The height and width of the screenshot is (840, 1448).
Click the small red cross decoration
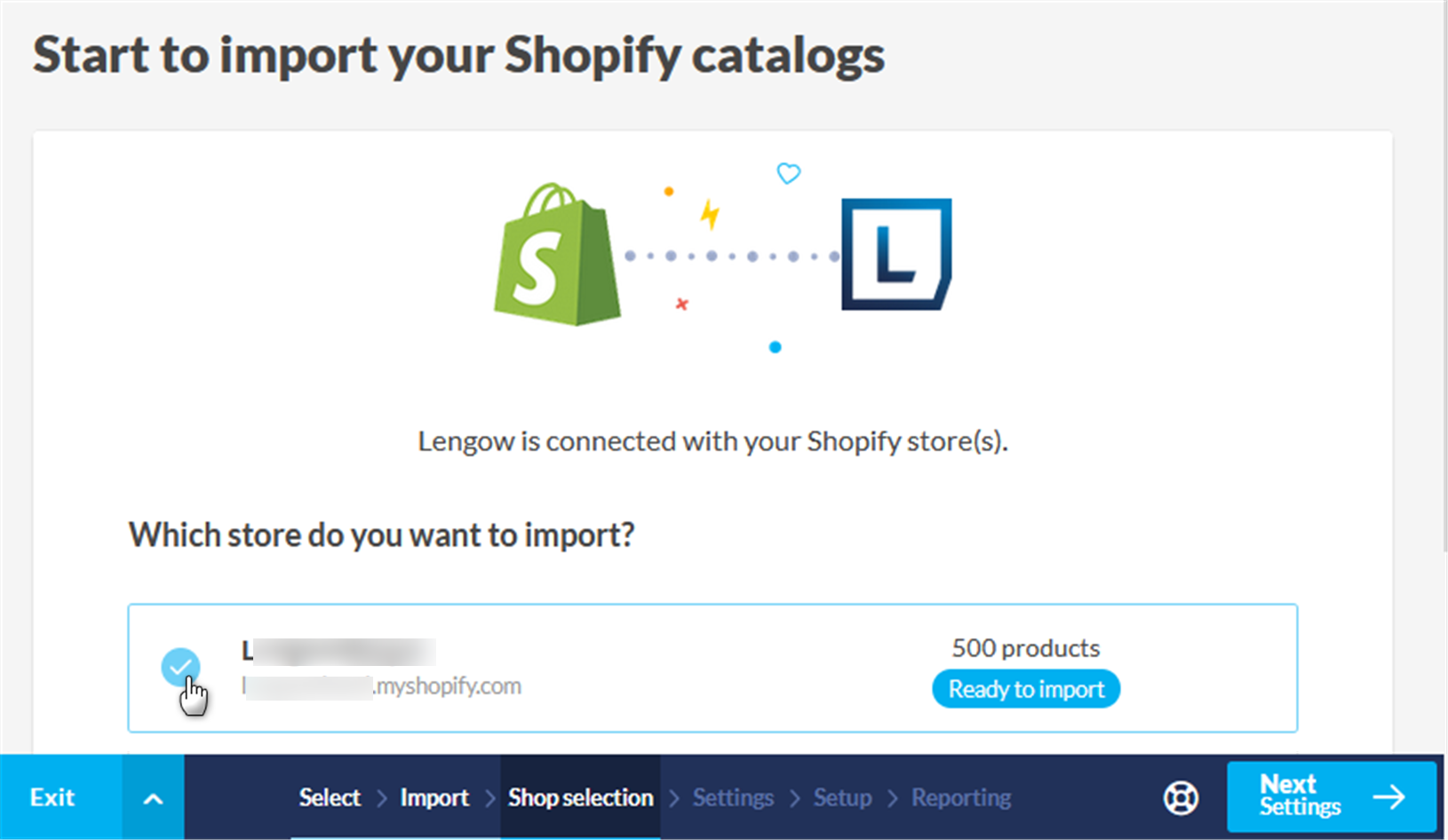coord(681,305)
